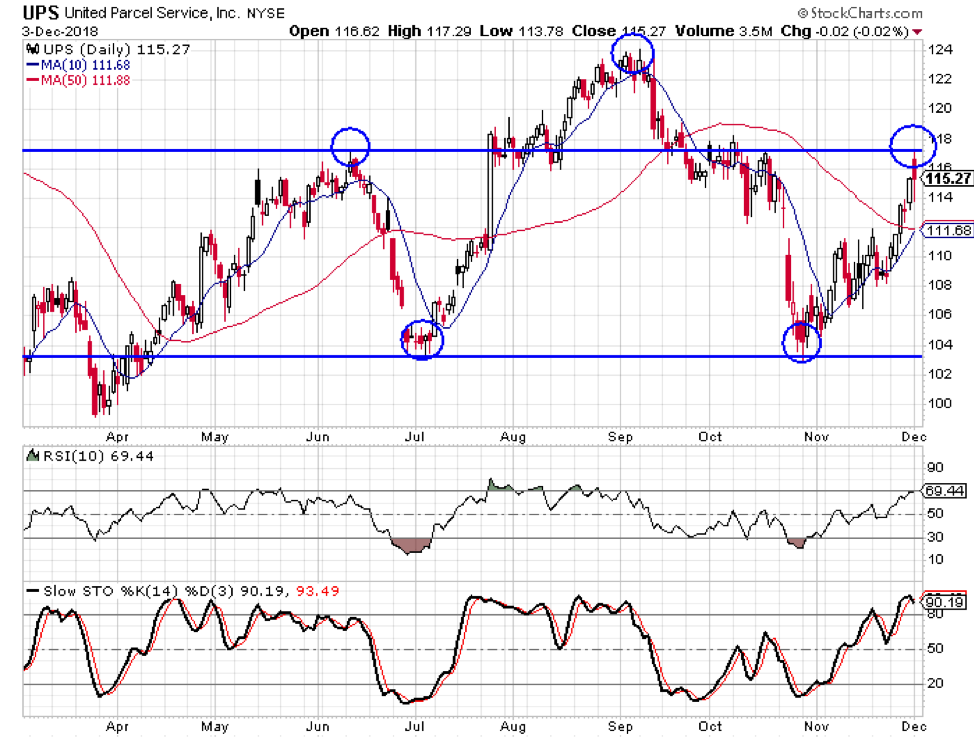
Task: Click the date 3-Dec-2018
Action: (60, 32)
